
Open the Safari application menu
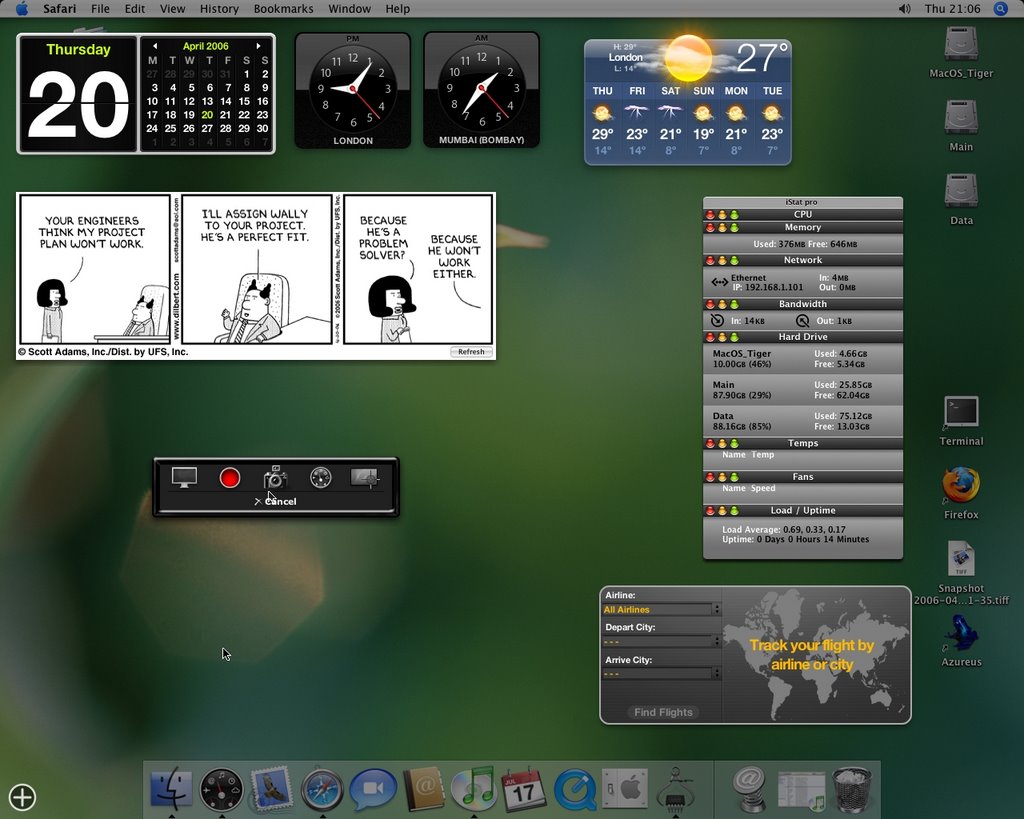click(59, 8)
